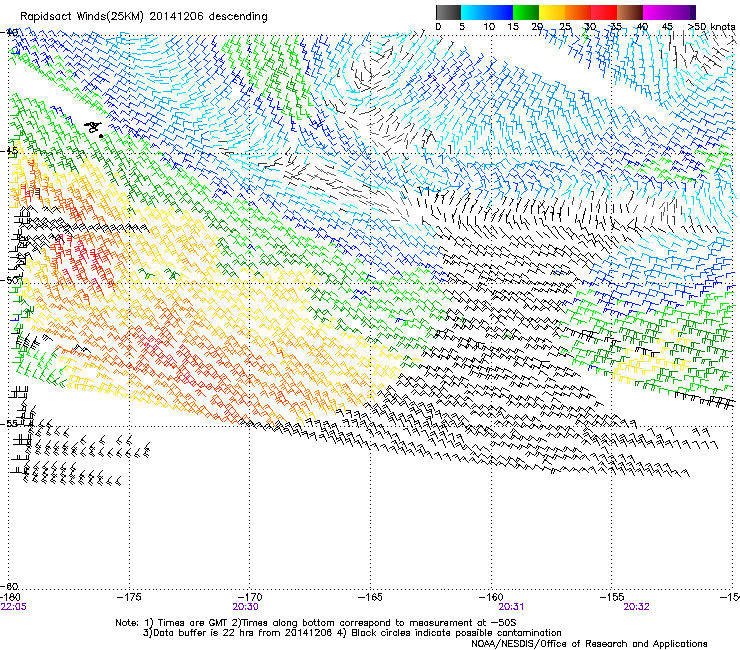The image size is (740, 650).
Task: Click the brown 35-40 knots legend segment
Action: [x=630, y=12]
